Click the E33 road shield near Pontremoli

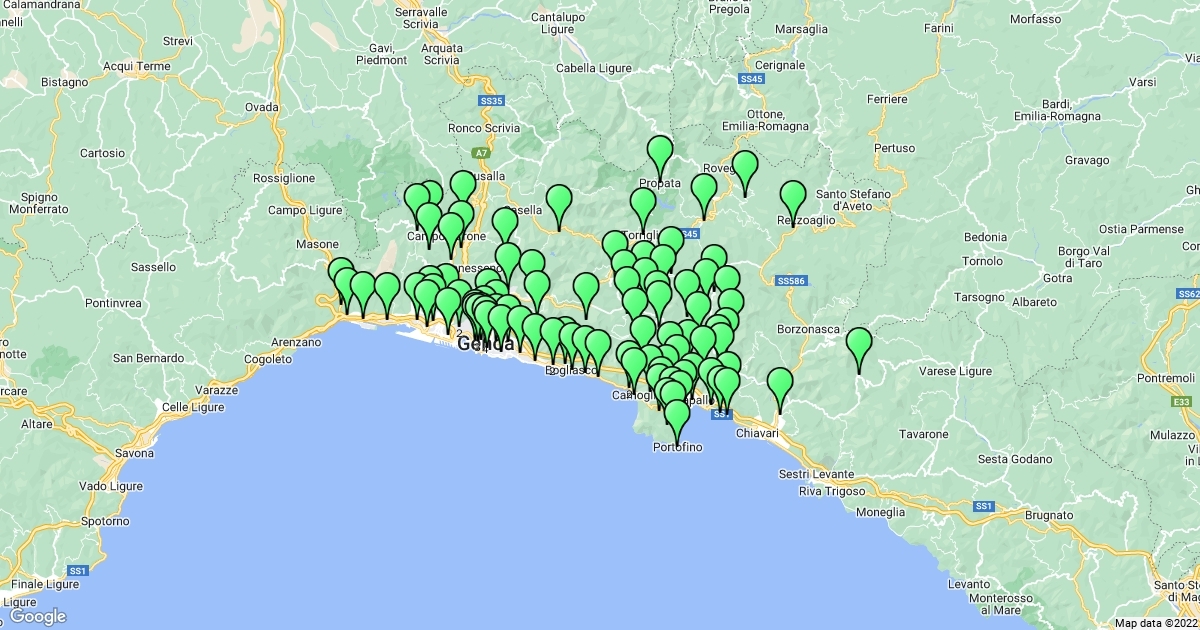tap(1181, 401)
